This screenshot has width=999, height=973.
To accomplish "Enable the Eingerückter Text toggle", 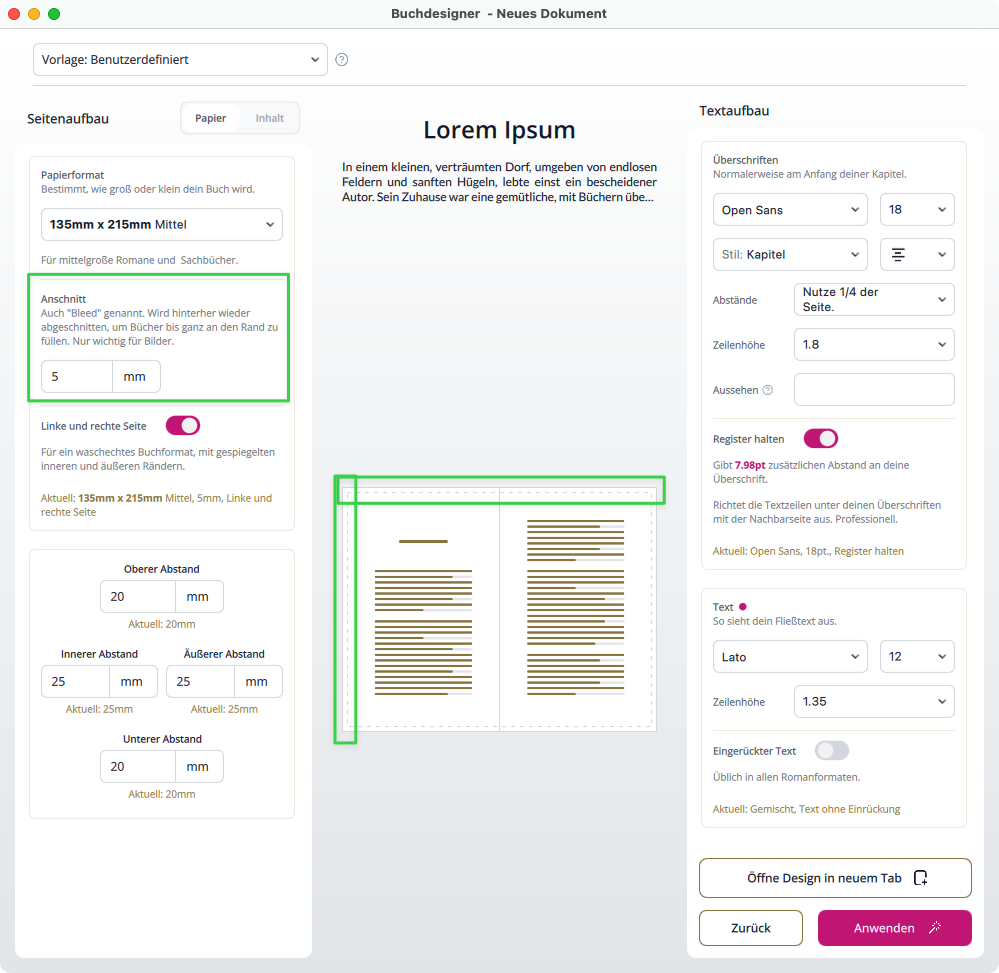I will (x=832, y=751).
